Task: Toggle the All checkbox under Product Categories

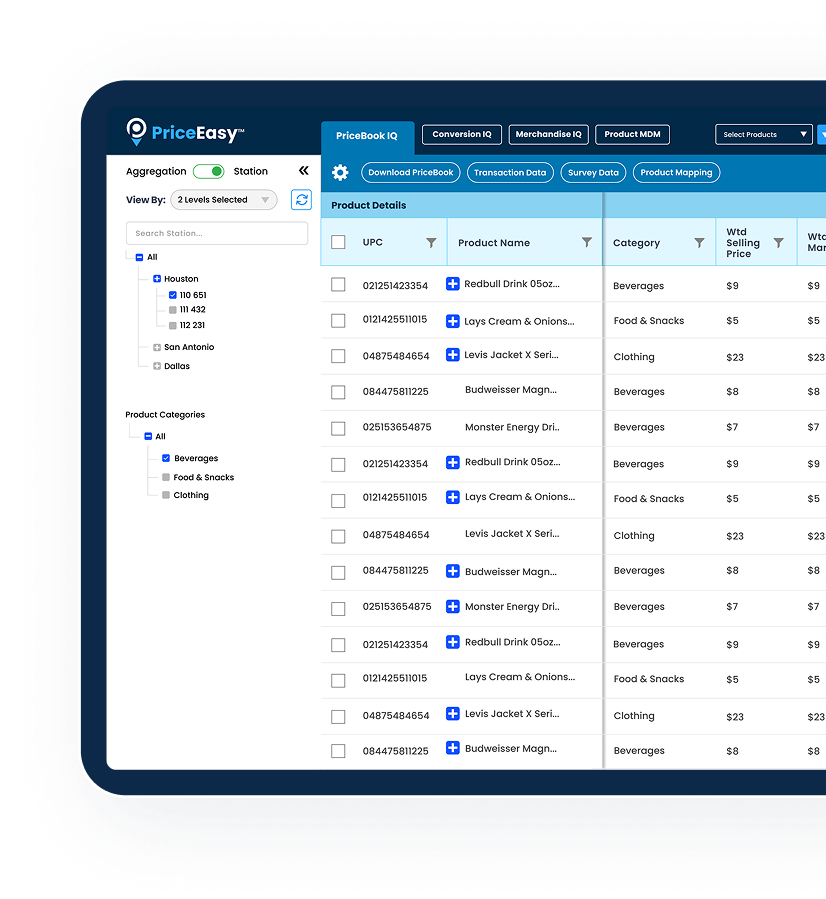Action: tap(148, 436)
